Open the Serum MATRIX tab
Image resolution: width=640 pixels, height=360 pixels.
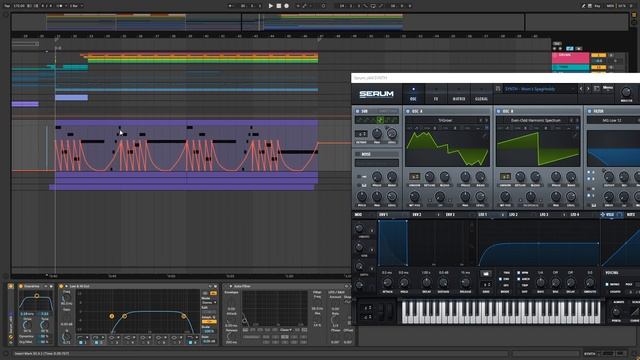458,94
